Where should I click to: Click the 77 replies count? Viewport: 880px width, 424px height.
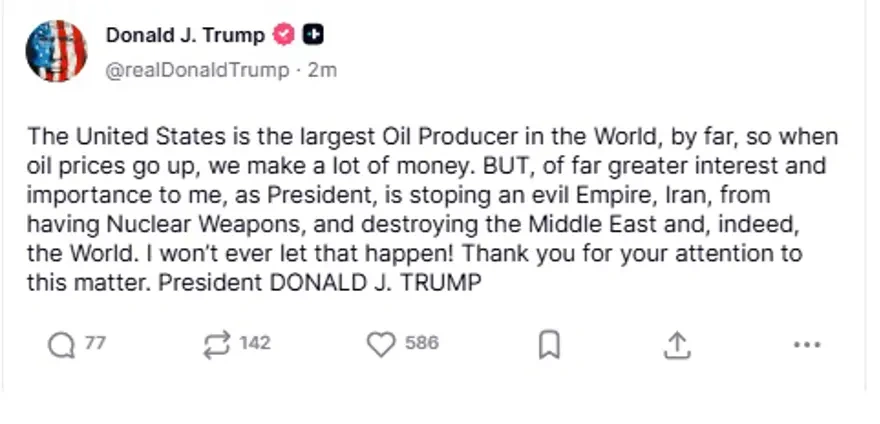95,343
